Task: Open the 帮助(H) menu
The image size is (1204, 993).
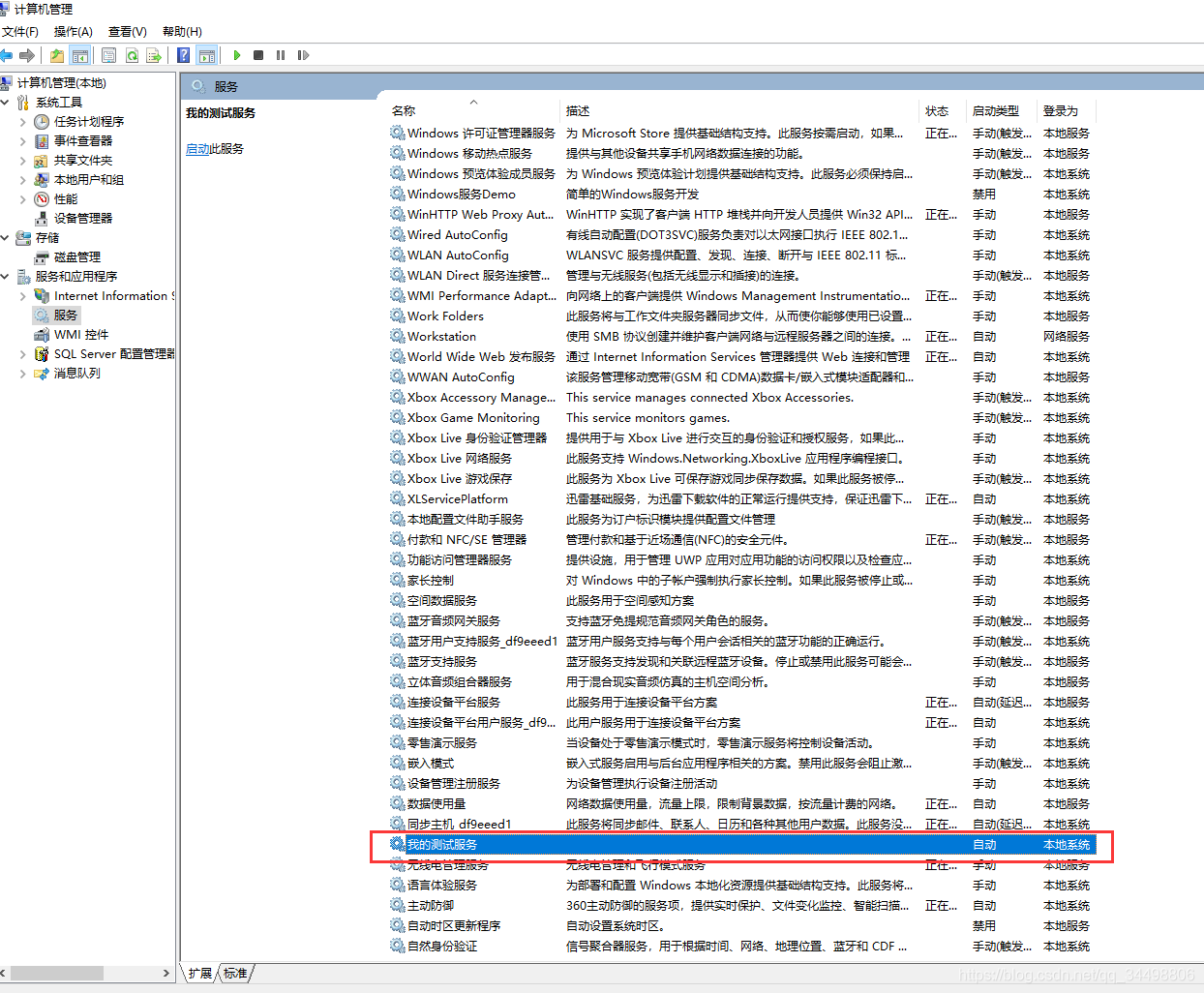Action: click(182, 32)
